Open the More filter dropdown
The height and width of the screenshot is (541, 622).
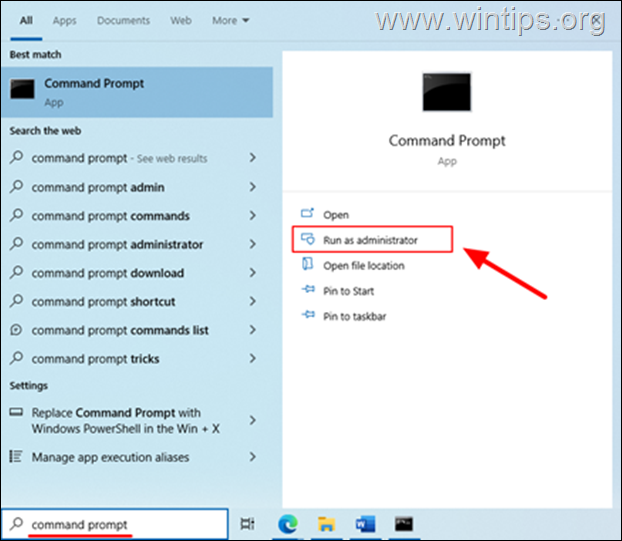(230, 21)
